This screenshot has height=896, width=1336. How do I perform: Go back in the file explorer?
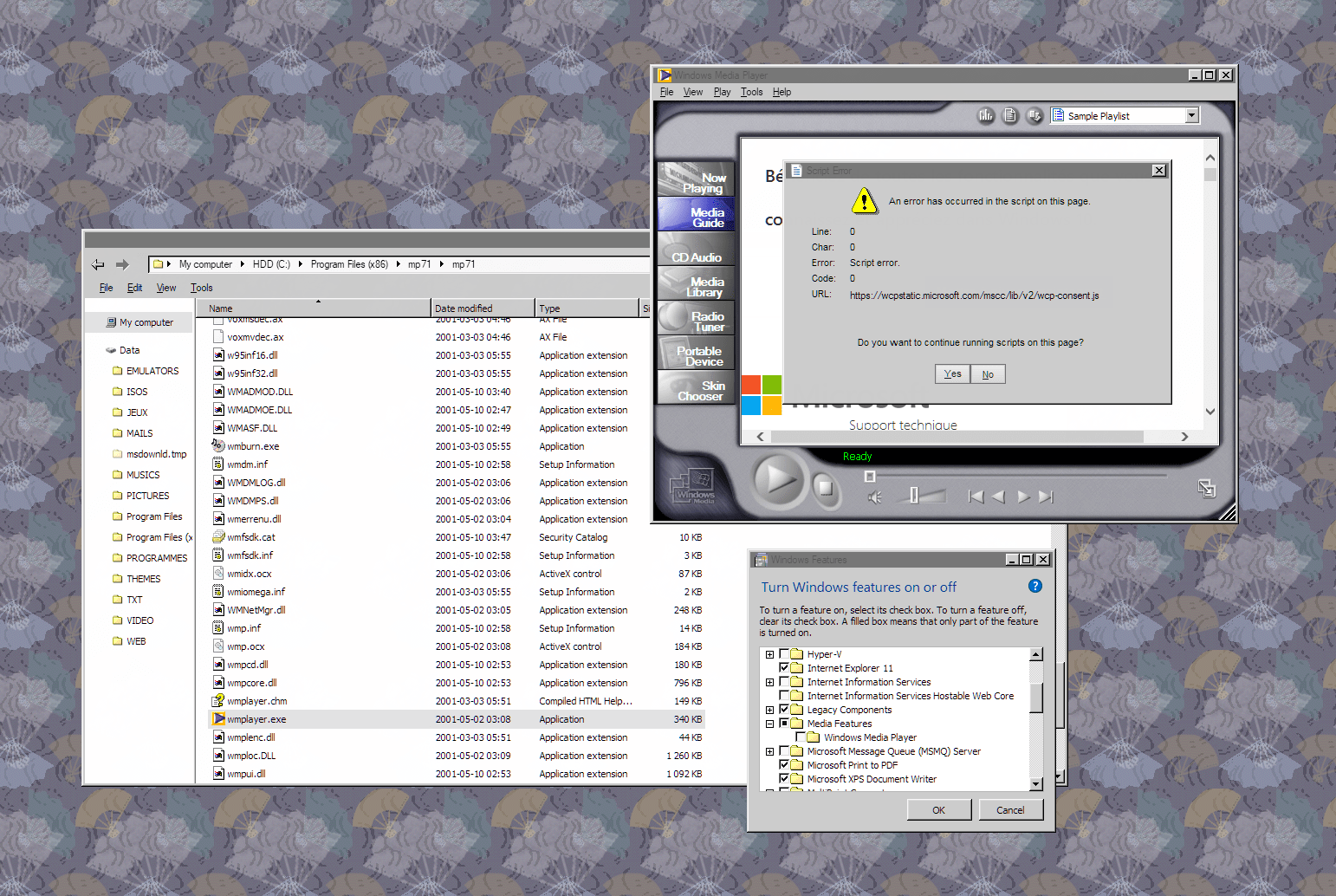(x=98, y=264)
